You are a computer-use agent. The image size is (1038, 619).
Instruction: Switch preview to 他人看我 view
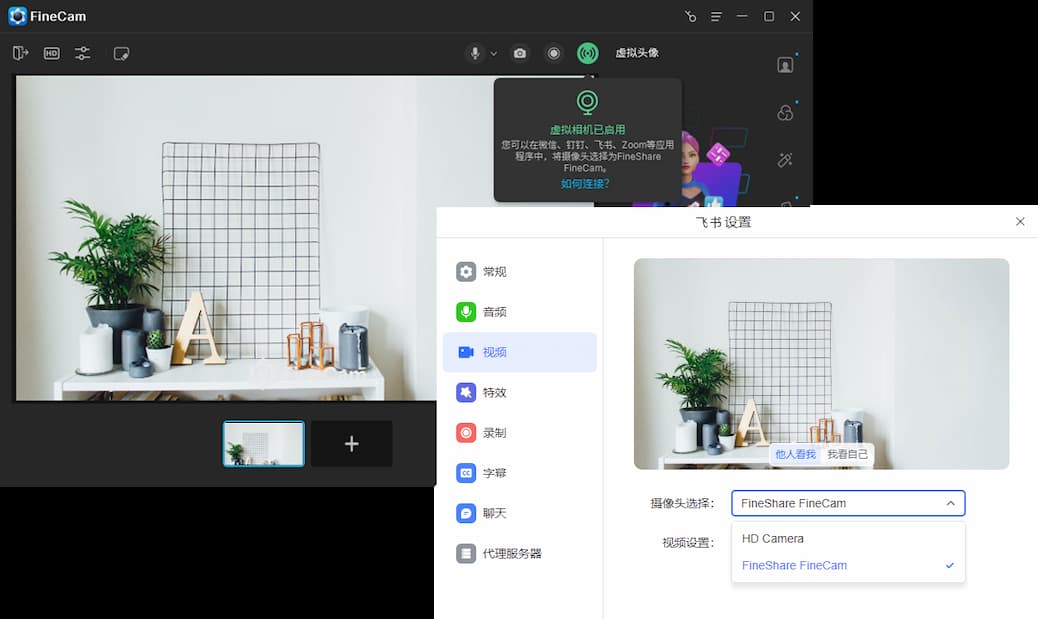[795, 454]
